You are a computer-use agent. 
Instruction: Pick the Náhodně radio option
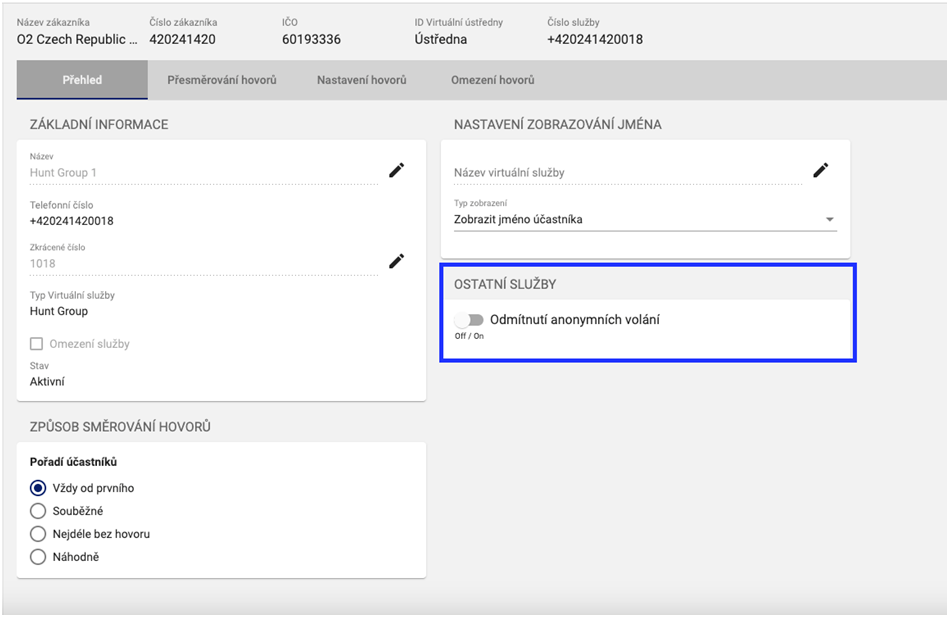pos(38,557)
